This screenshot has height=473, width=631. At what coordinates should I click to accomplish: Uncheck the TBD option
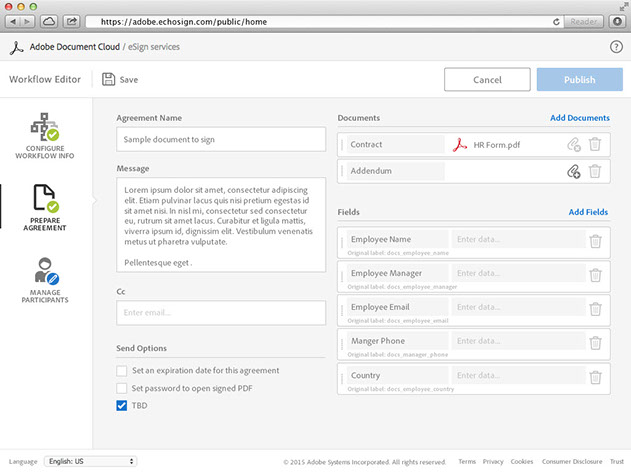tap(122, 405)
